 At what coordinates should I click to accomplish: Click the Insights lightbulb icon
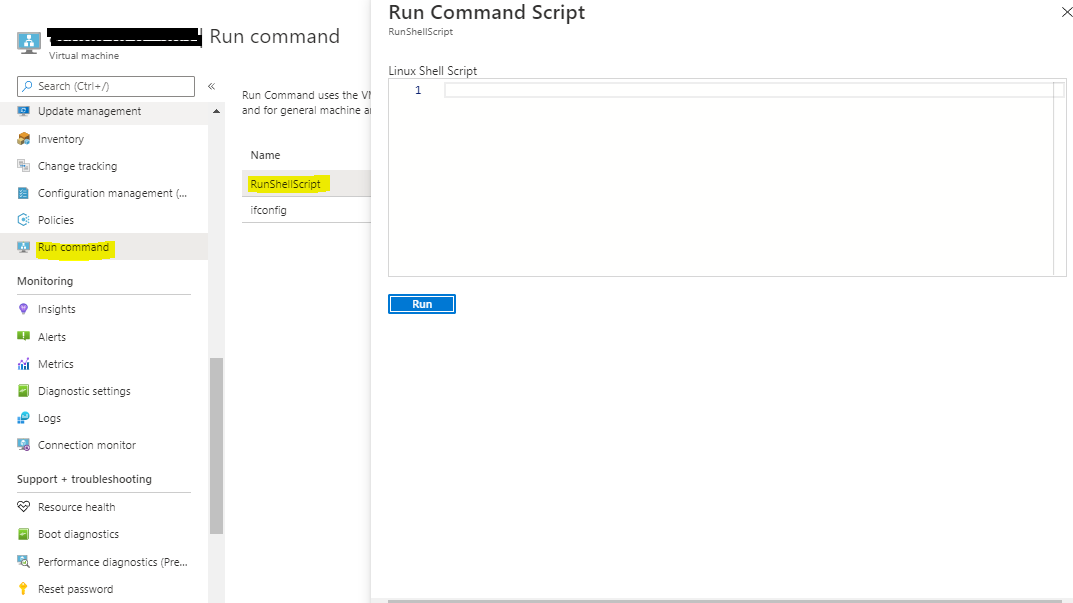coord(24,309)
